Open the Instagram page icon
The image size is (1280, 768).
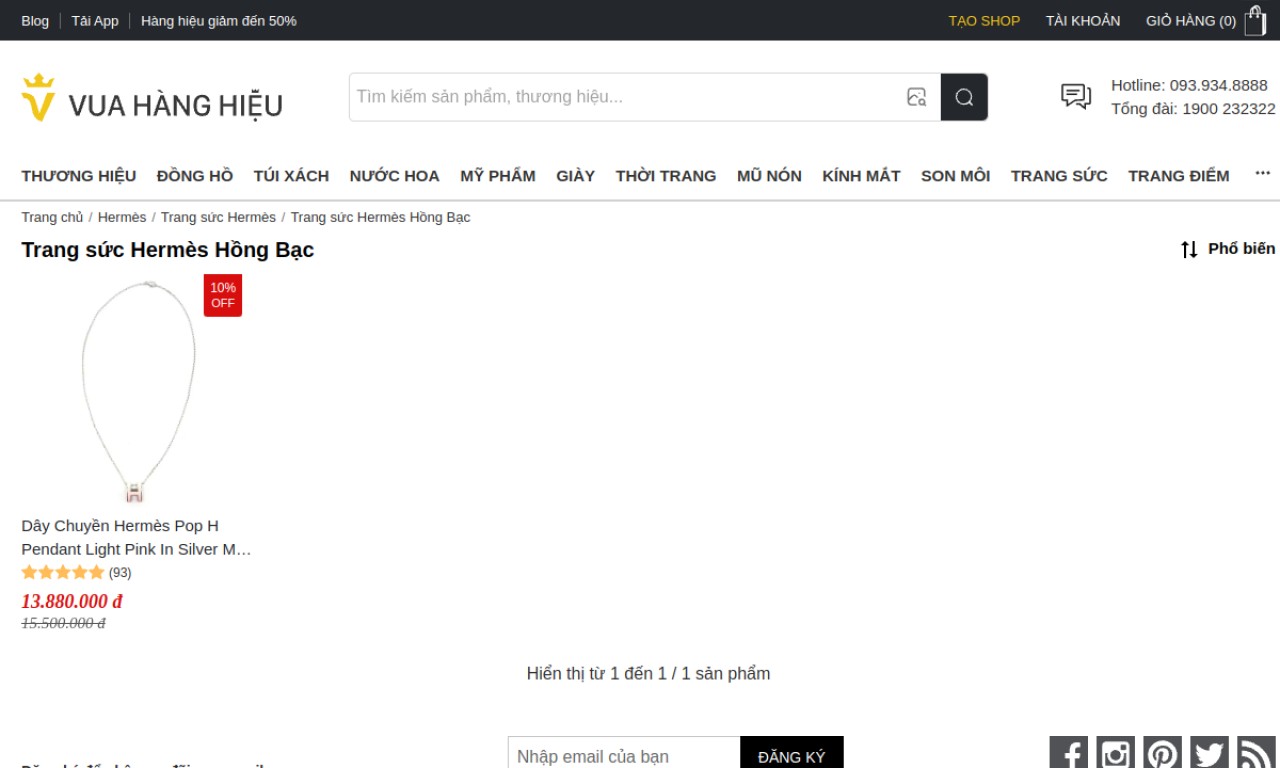tap(1115, 753)
